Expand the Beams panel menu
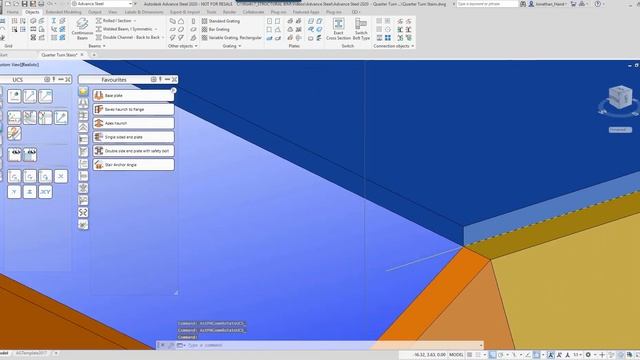Viewport: 640px width, 360px height. click(x=97, y=46)
